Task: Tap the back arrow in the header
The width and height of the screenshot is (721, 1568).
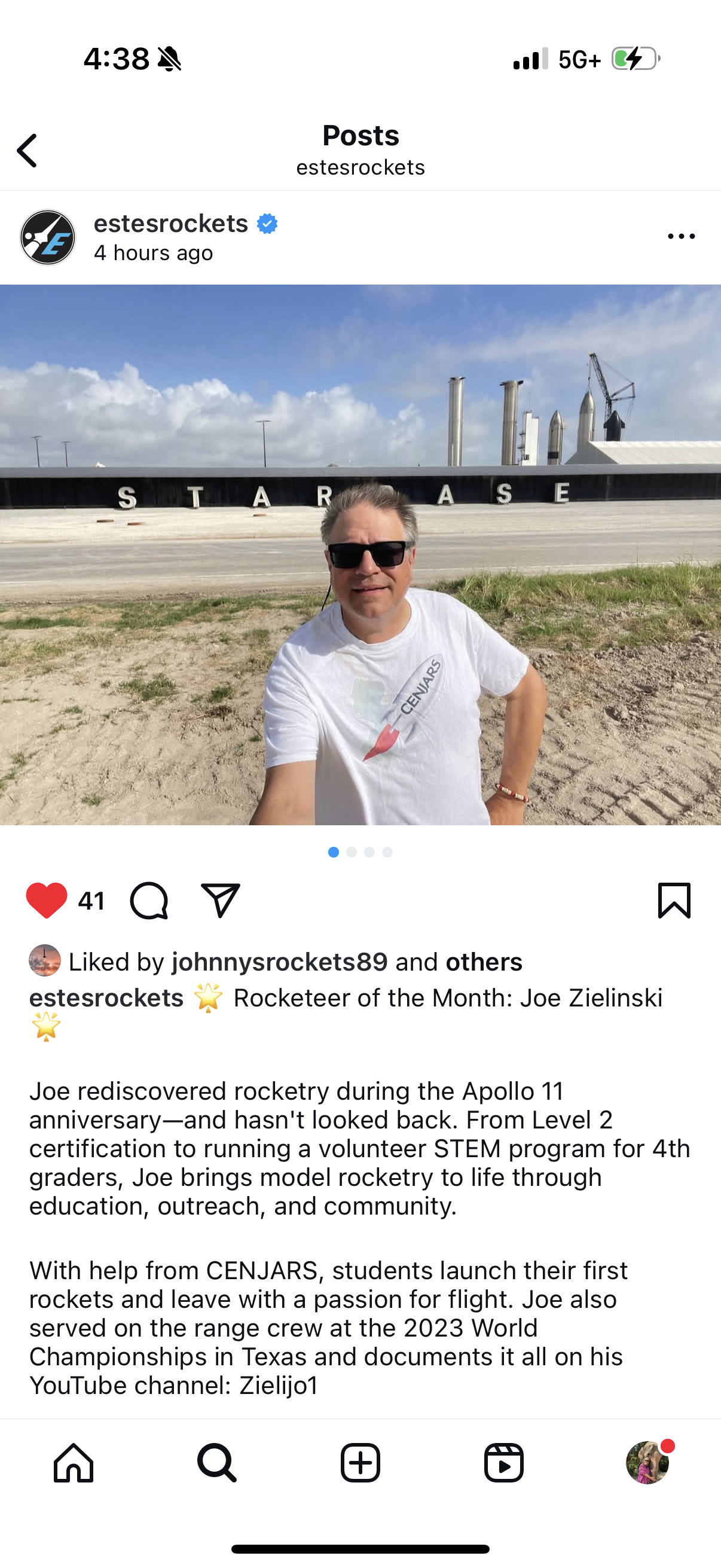Action: tap(27, 150)
